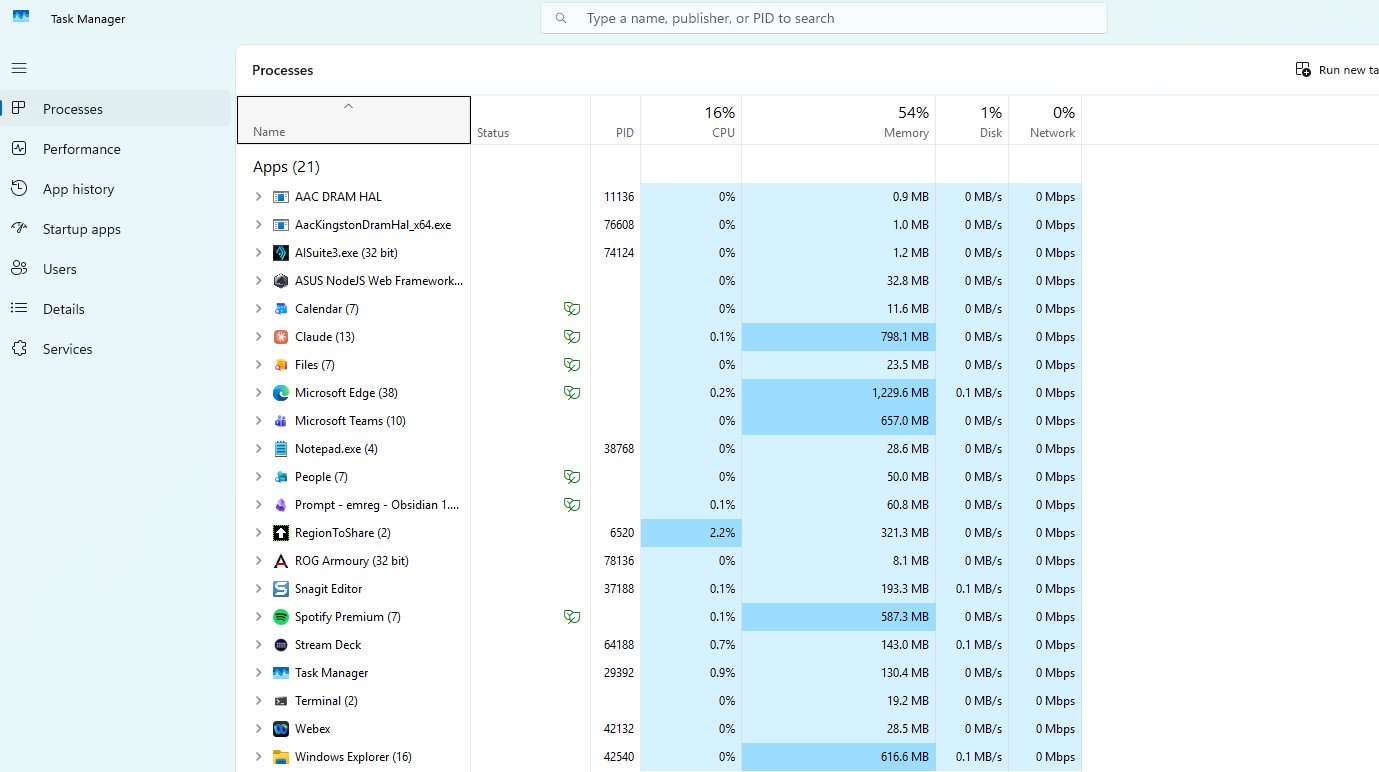Expand the Calendar (7) process group
The height and width of the screenshot is (772, 1379).
(258, 309)
